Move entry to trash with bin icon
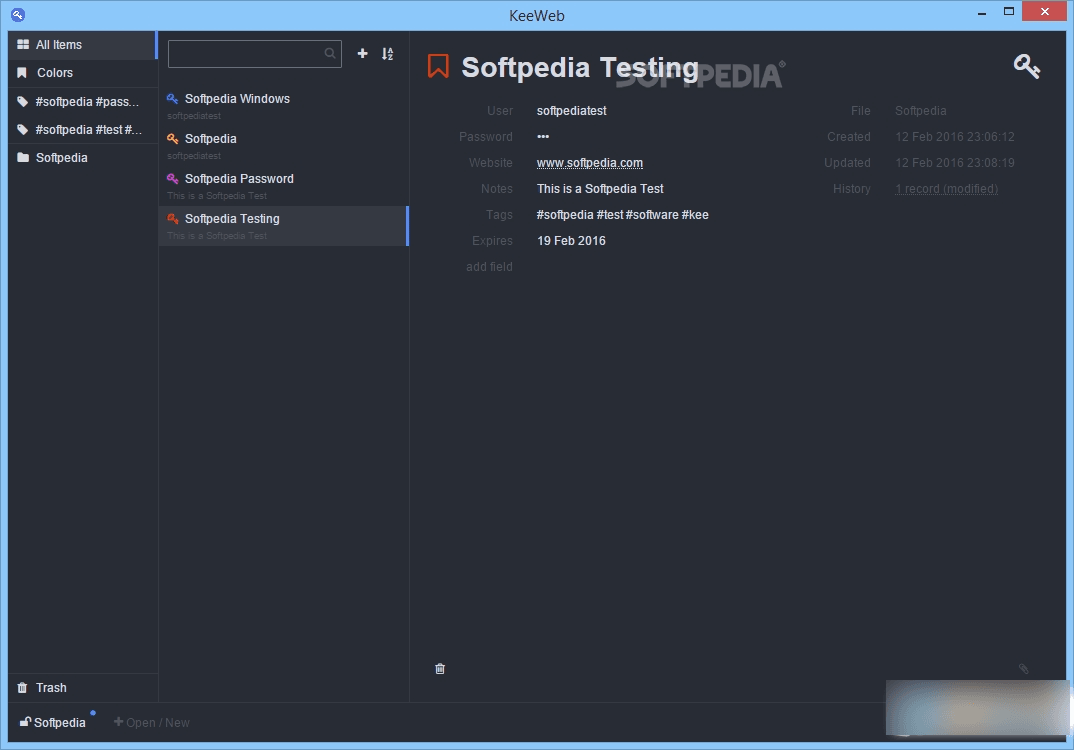The width and height of the screenshot is (1074, 750). (x=440, y=668)
